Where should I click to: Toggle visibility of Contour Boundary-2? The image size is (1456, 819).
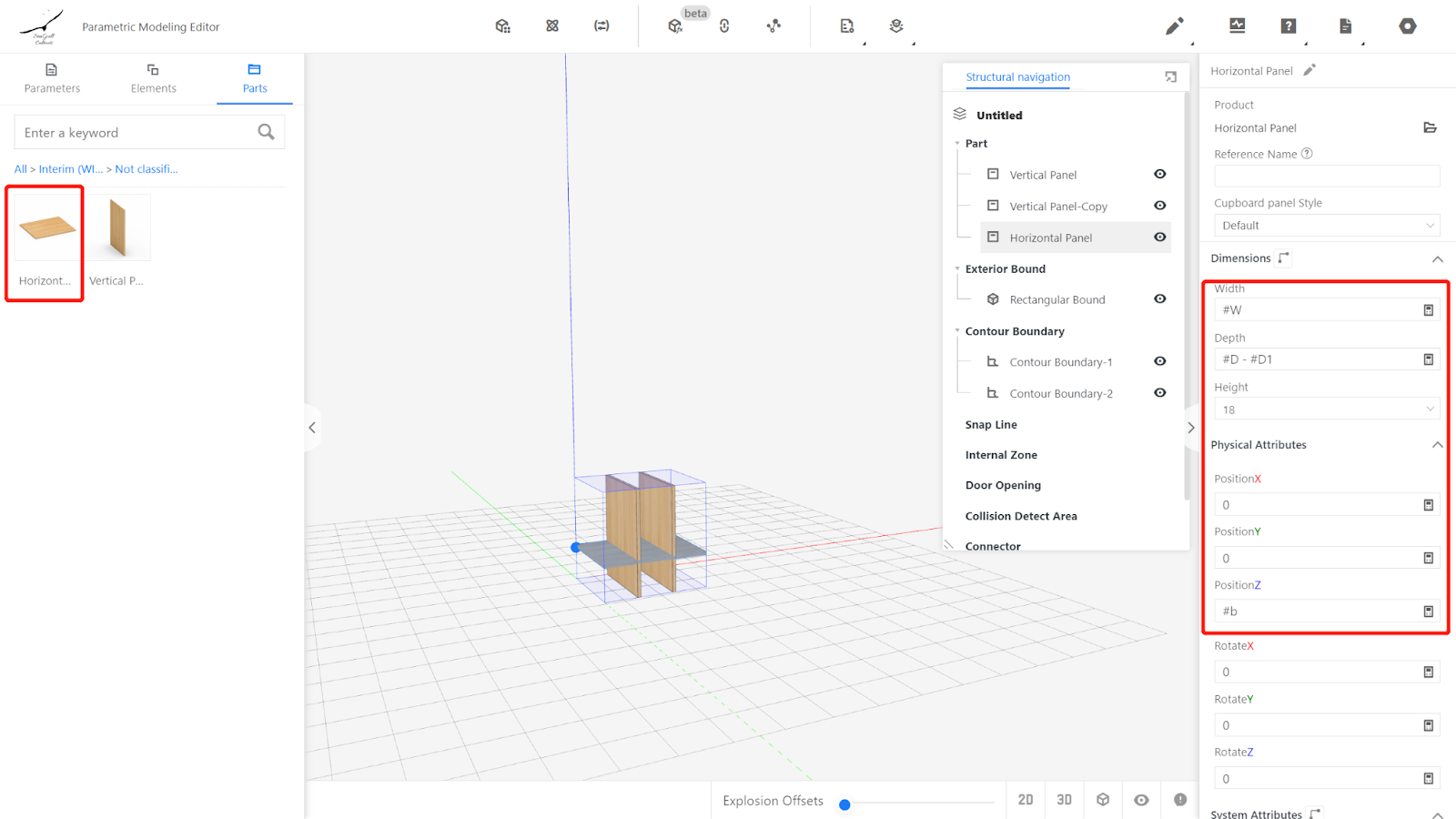tap(1159, 393)
